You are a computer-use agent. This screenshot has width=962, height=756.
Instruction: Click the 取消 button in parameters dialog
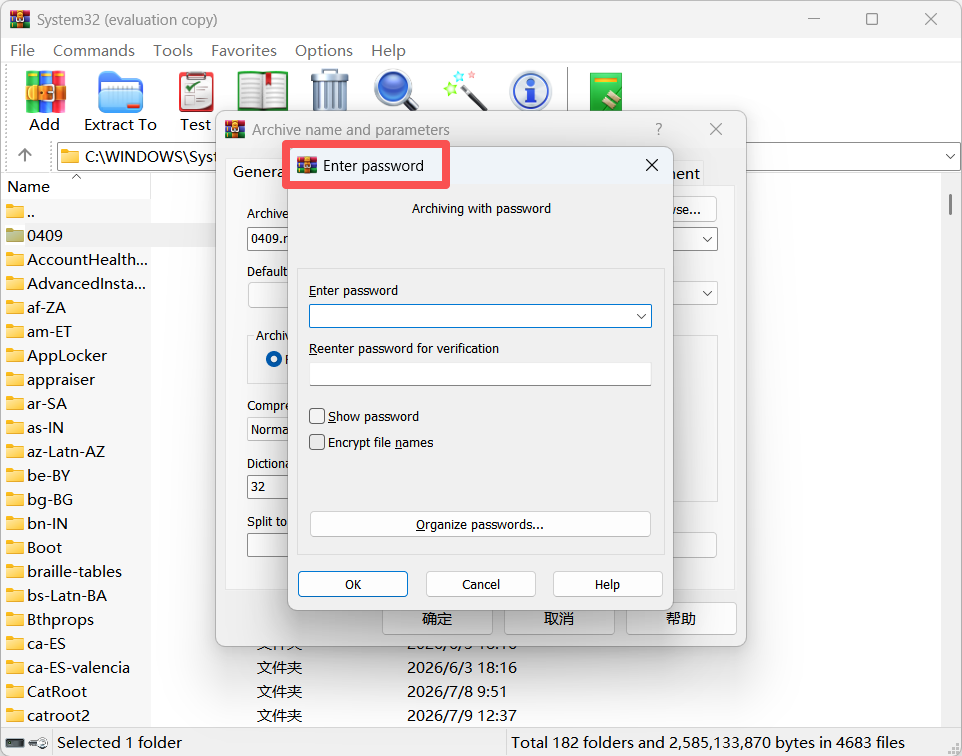(559, 619)
